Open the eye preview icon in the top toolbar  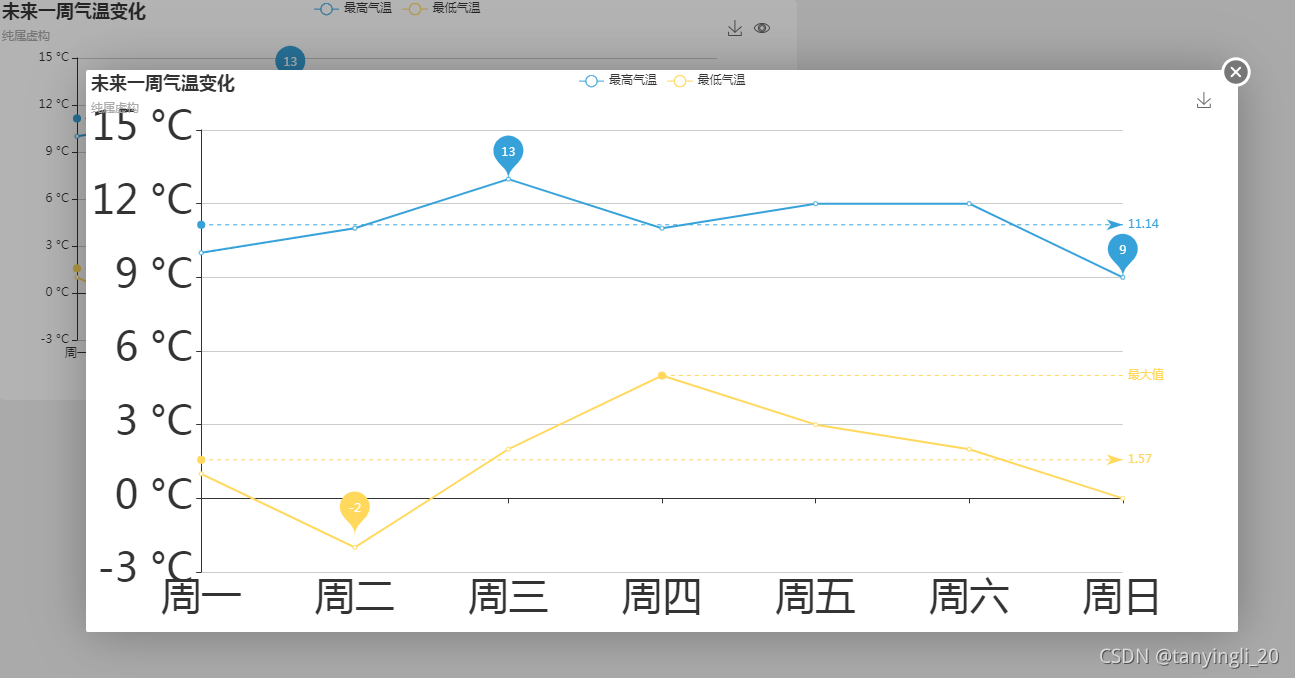[762, 28]
